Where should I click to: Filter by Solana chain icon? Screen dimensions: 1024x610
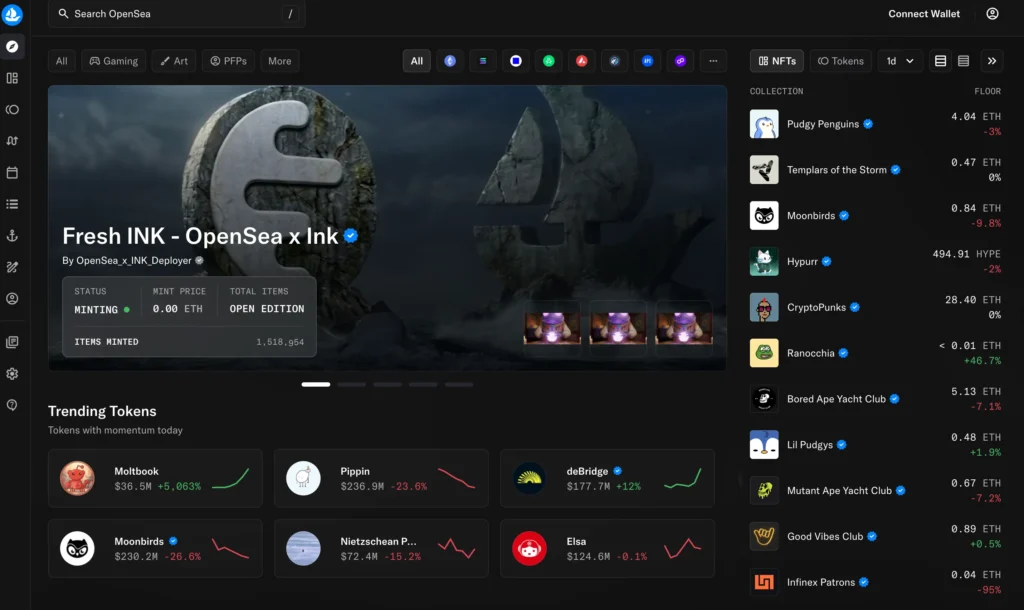click(483, 61)
